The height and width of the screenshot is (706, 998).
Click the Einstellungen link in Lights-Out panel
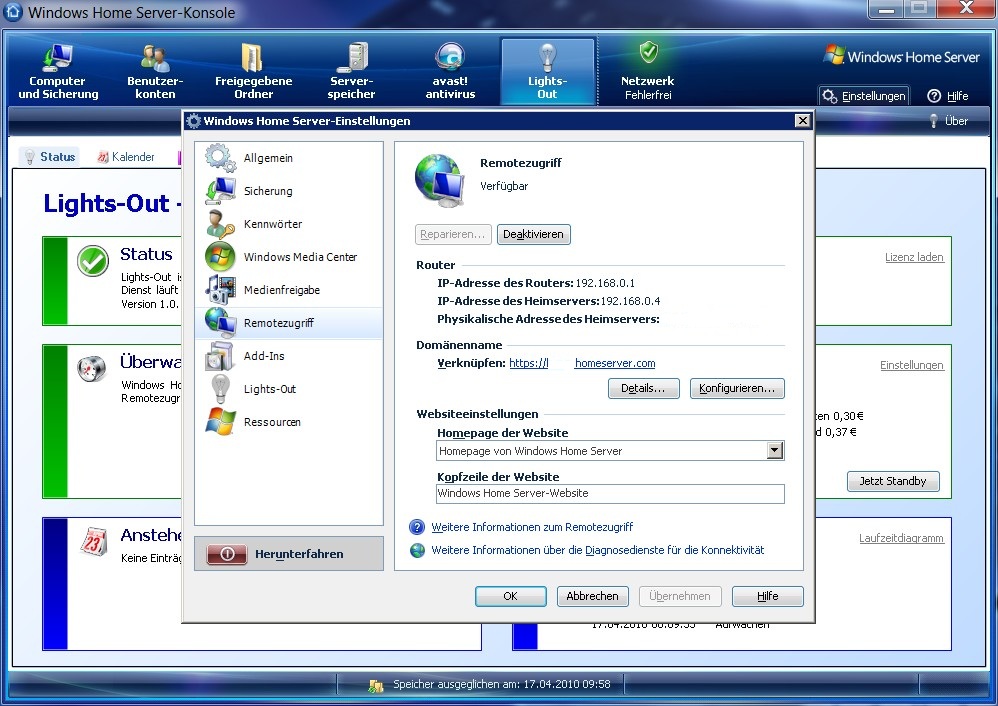click(x=911, y=365)
